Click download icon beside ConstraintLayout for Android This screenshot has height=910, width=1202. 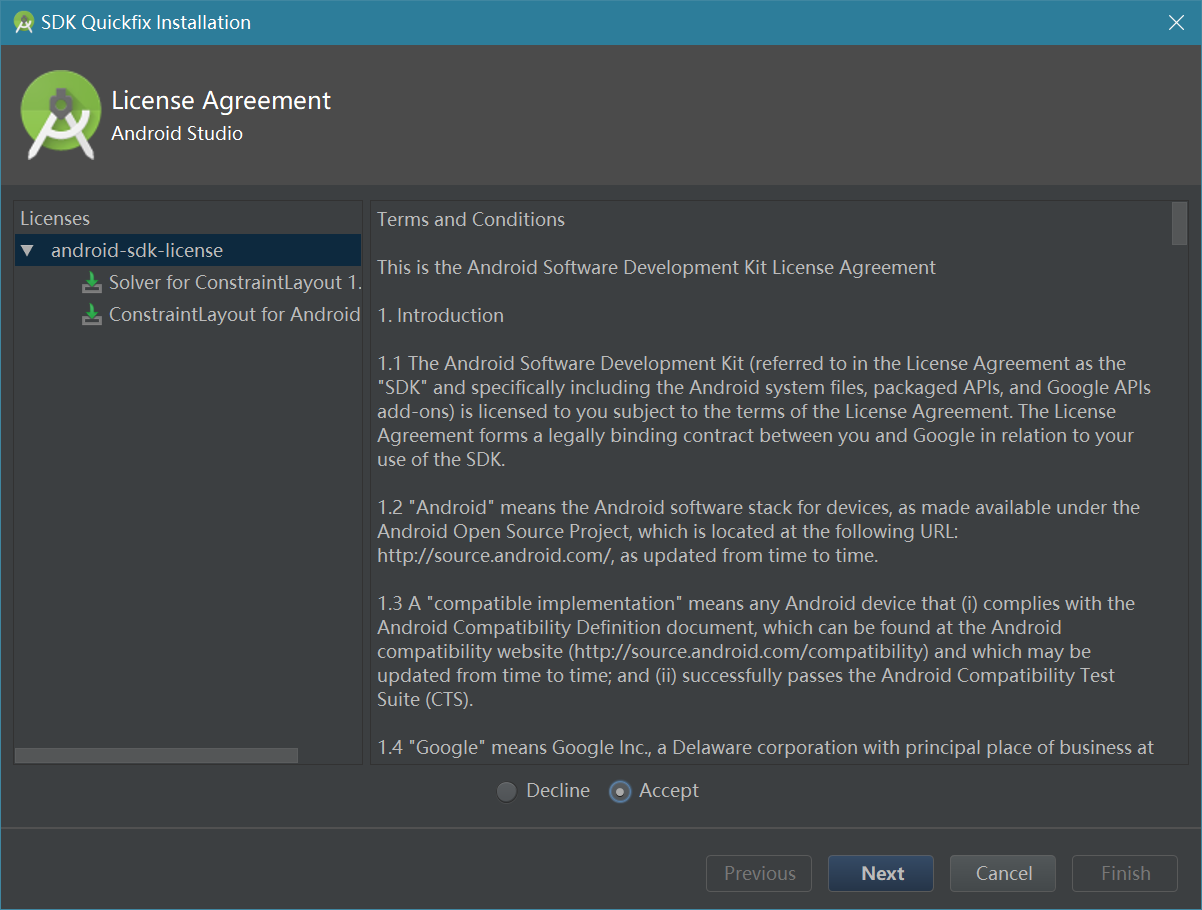92,315
